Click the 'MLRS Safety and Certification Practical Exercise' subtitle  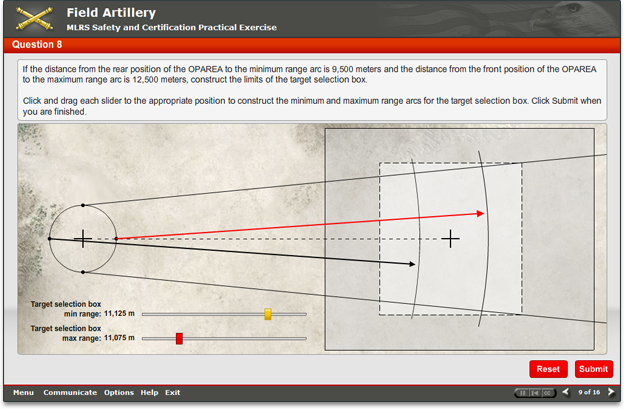[x=172, y=27]
